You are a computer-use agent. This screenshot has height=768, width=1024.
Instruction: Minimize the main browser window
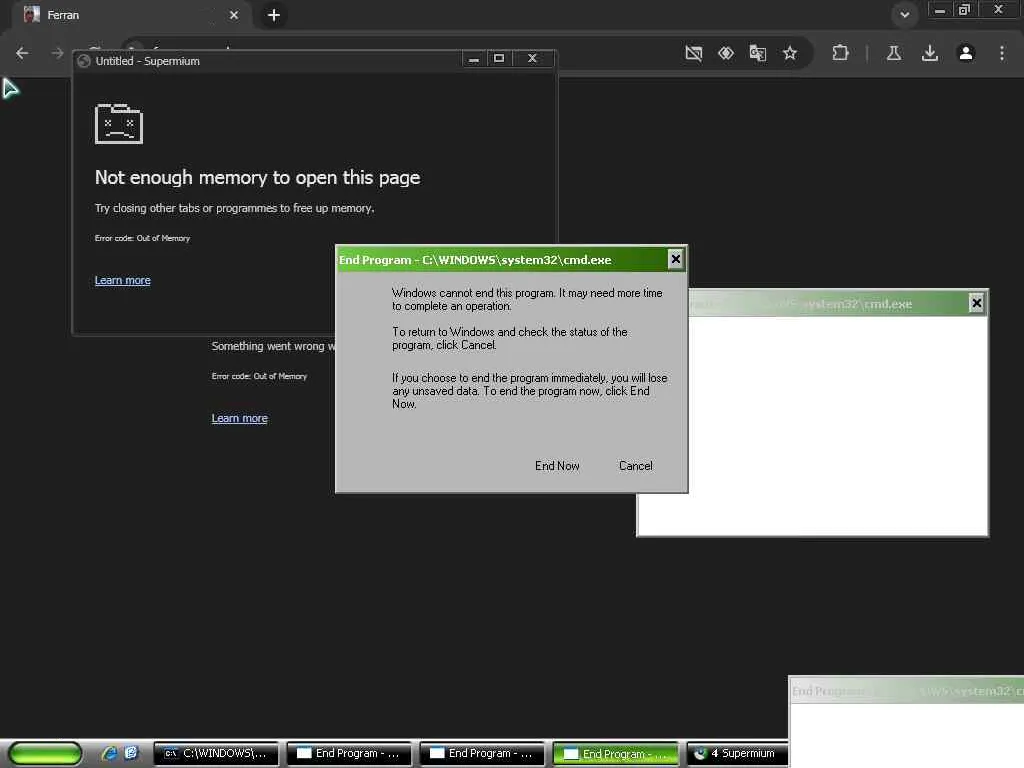click(940, 10)
